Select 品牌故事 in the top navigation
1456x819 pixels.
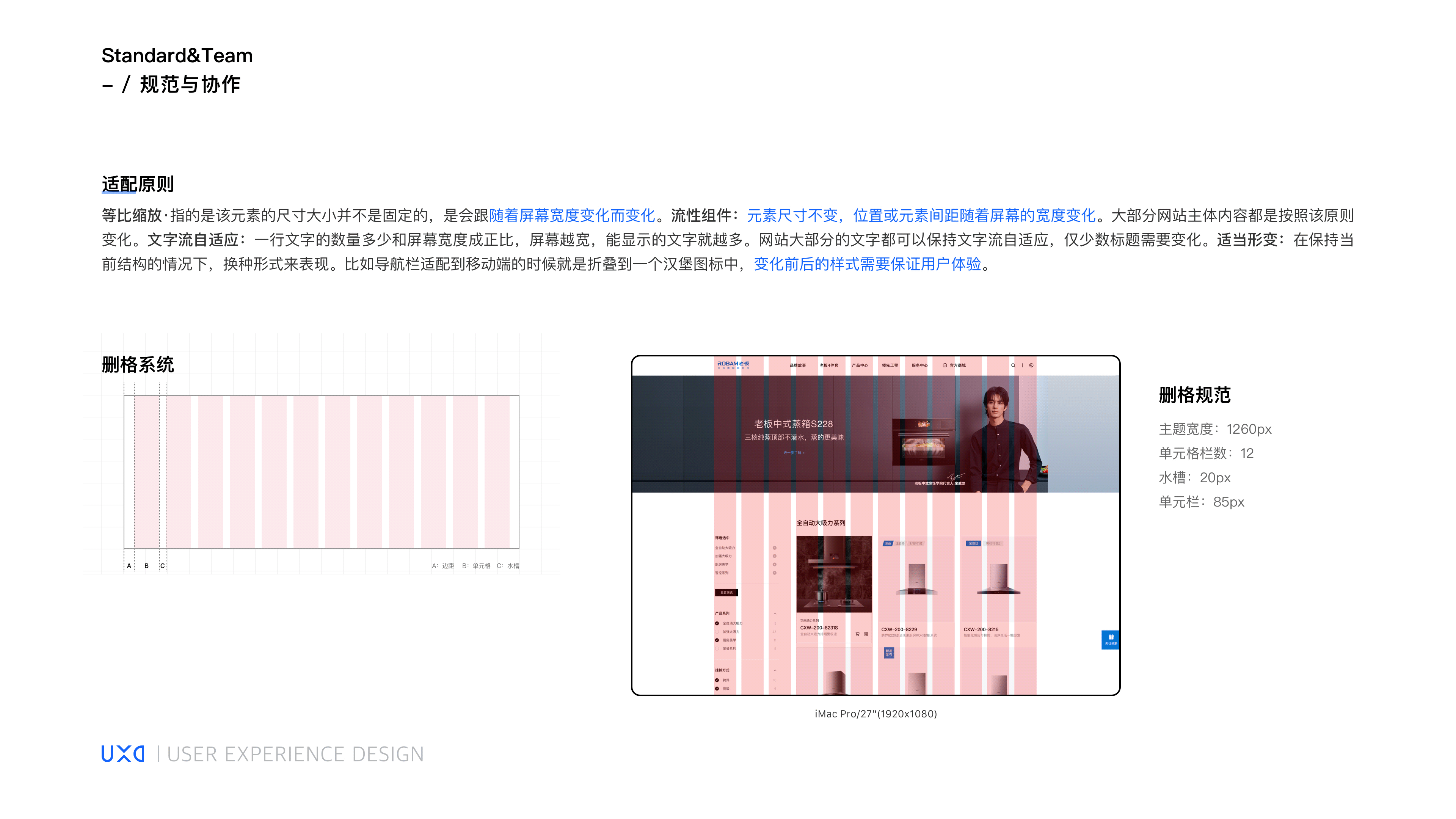(x=798, y=365)
